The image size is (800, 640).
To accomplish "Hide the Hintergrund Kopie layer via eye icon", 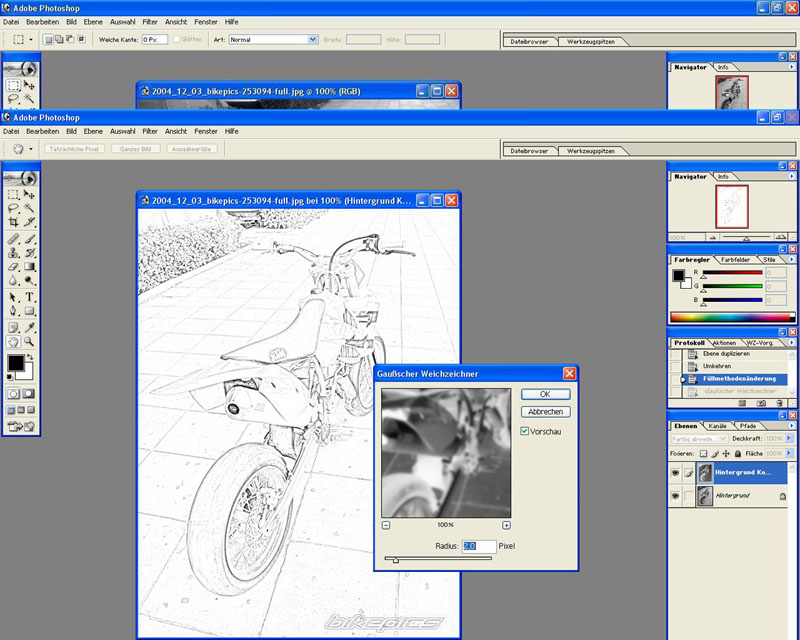I will pyautogui.click(x=676, y=471).
